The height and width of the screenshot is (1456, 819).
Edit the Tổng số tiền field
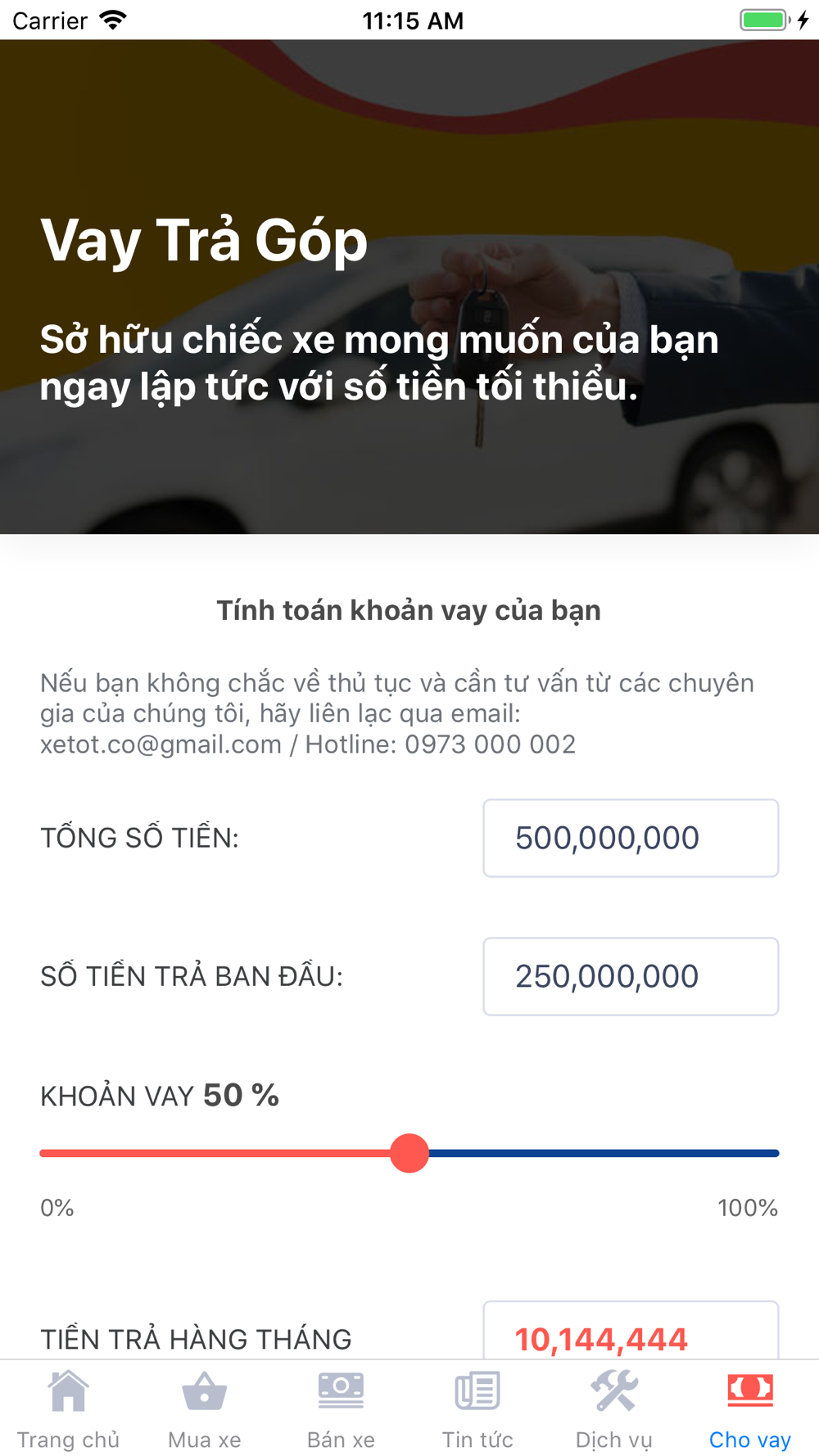(631, 838)
